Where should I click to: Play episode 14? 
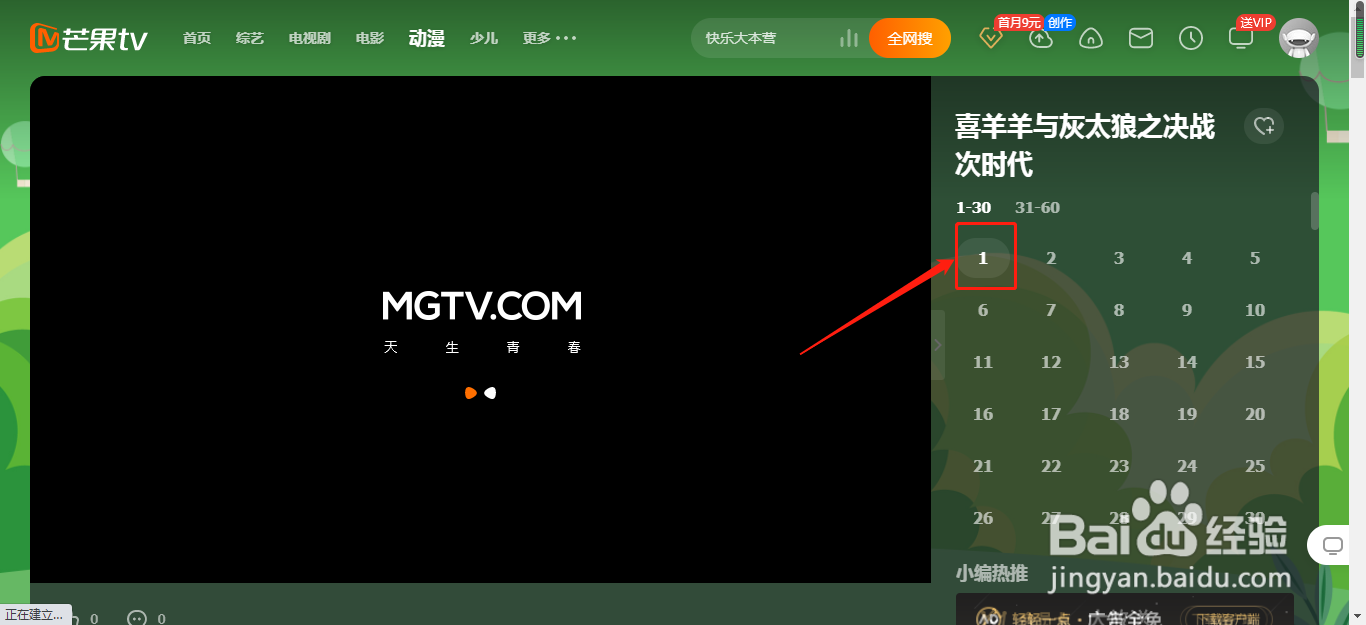[1187, 362]
